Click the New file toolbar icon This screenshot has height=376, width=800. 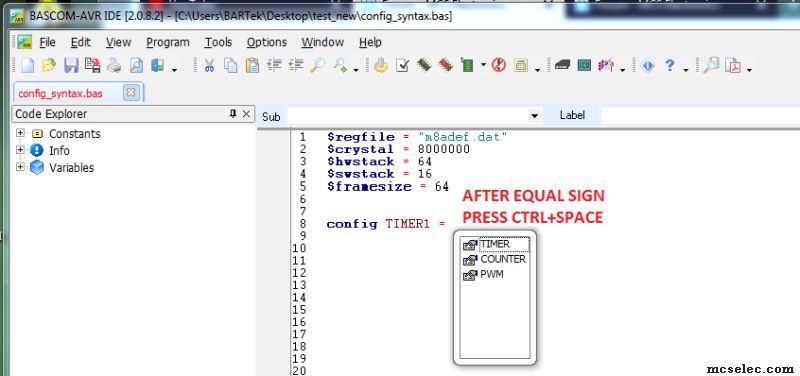point(28,65)
